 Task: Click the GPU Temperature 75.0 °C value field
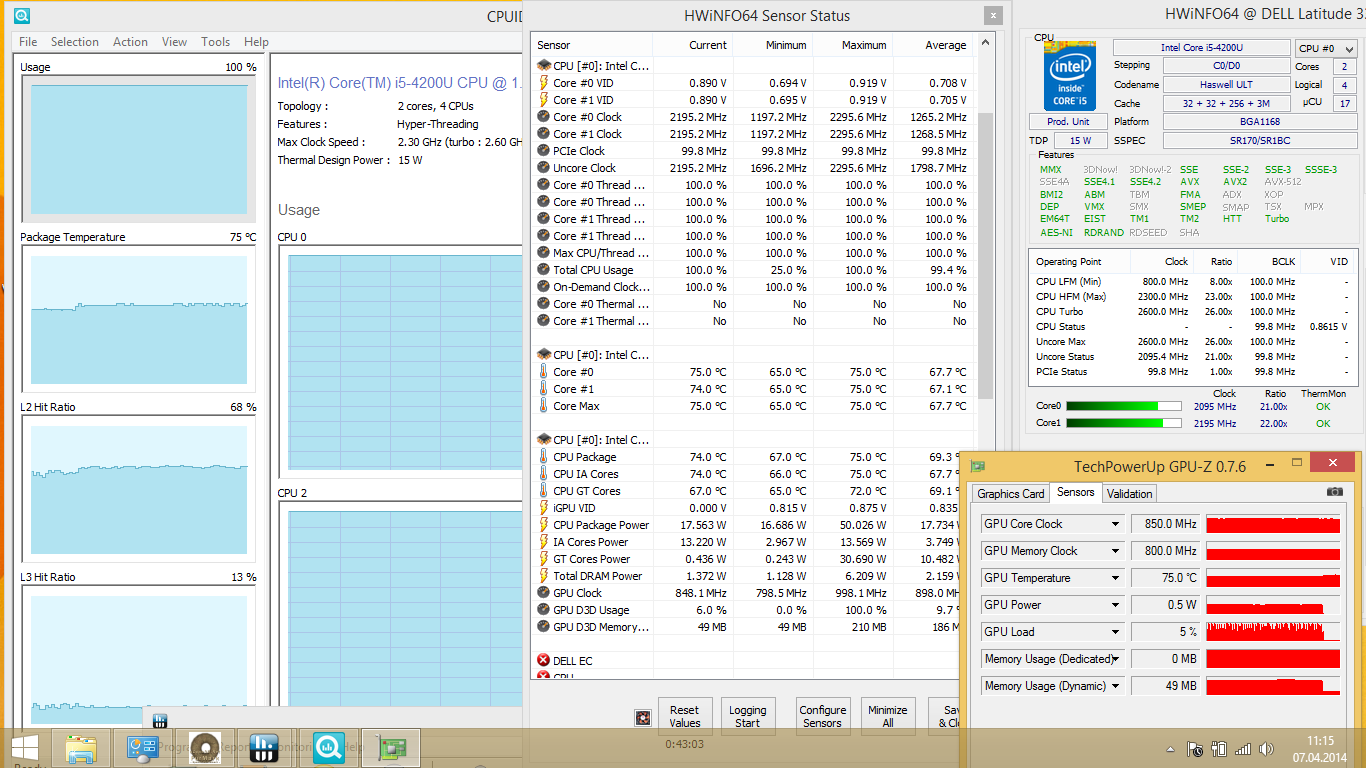click(1166, 578)
